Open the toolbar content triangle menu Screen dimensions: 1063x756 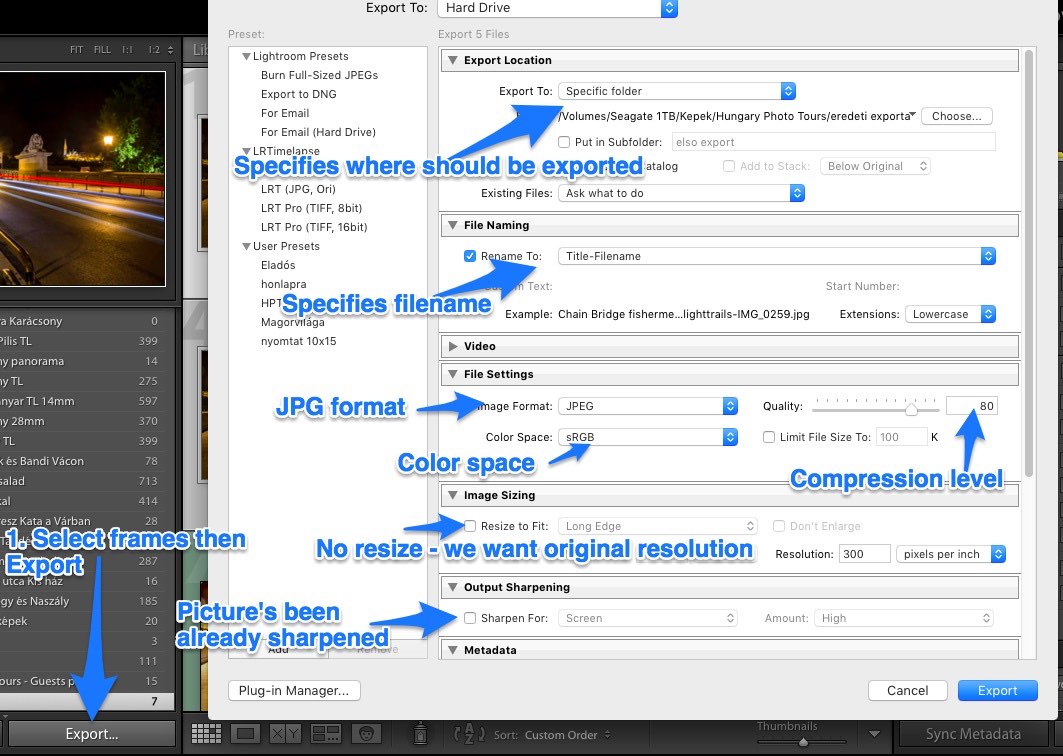click(875, 734)
